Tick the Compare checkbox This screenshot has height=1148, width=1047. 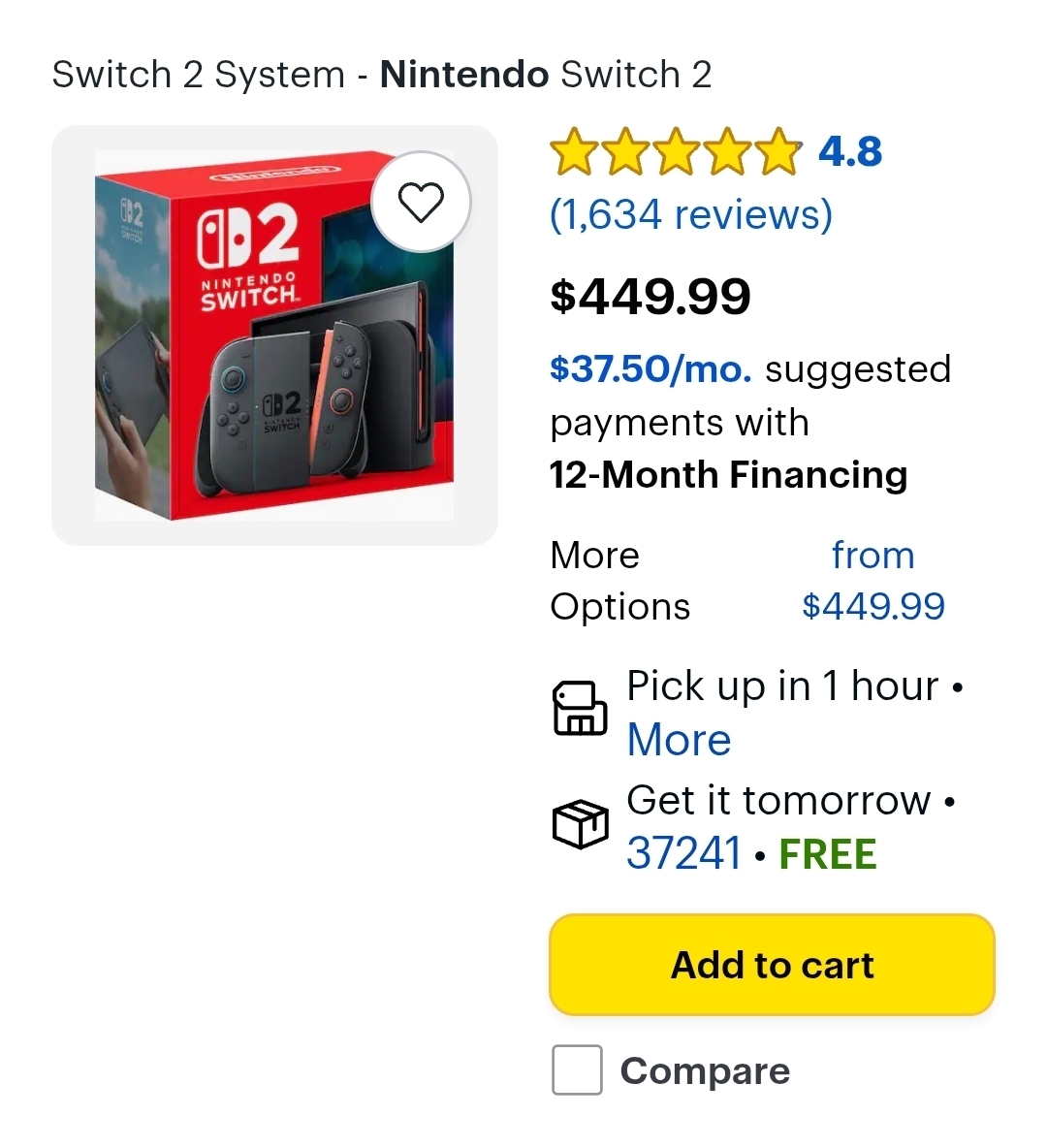(x=577, y=1069)
